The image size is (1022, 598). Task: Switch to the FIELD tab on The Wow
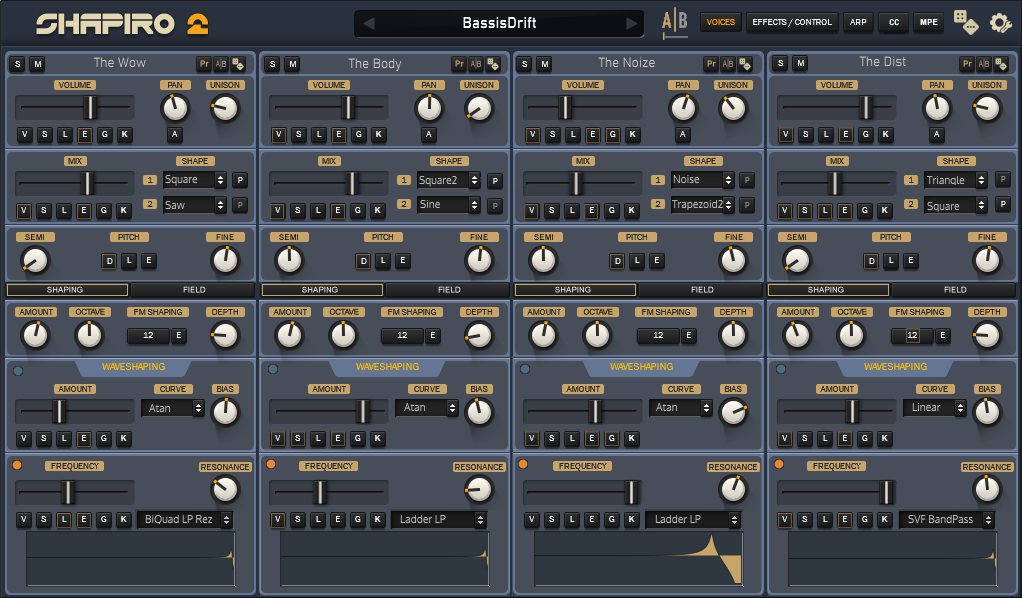194,289
